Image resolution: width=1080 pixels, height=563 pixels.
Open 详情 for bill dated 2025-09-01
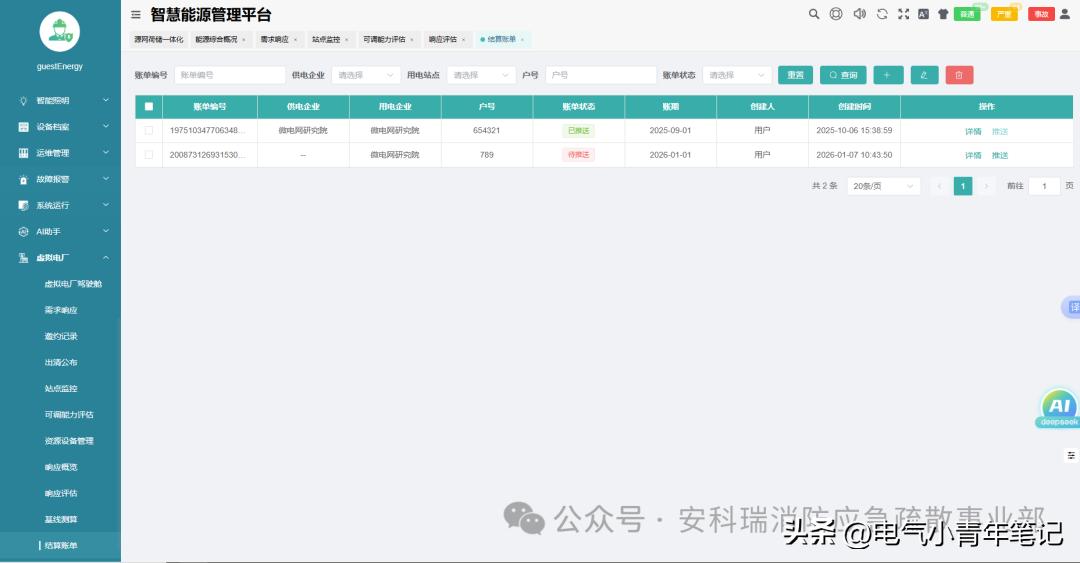click(973, 131)
